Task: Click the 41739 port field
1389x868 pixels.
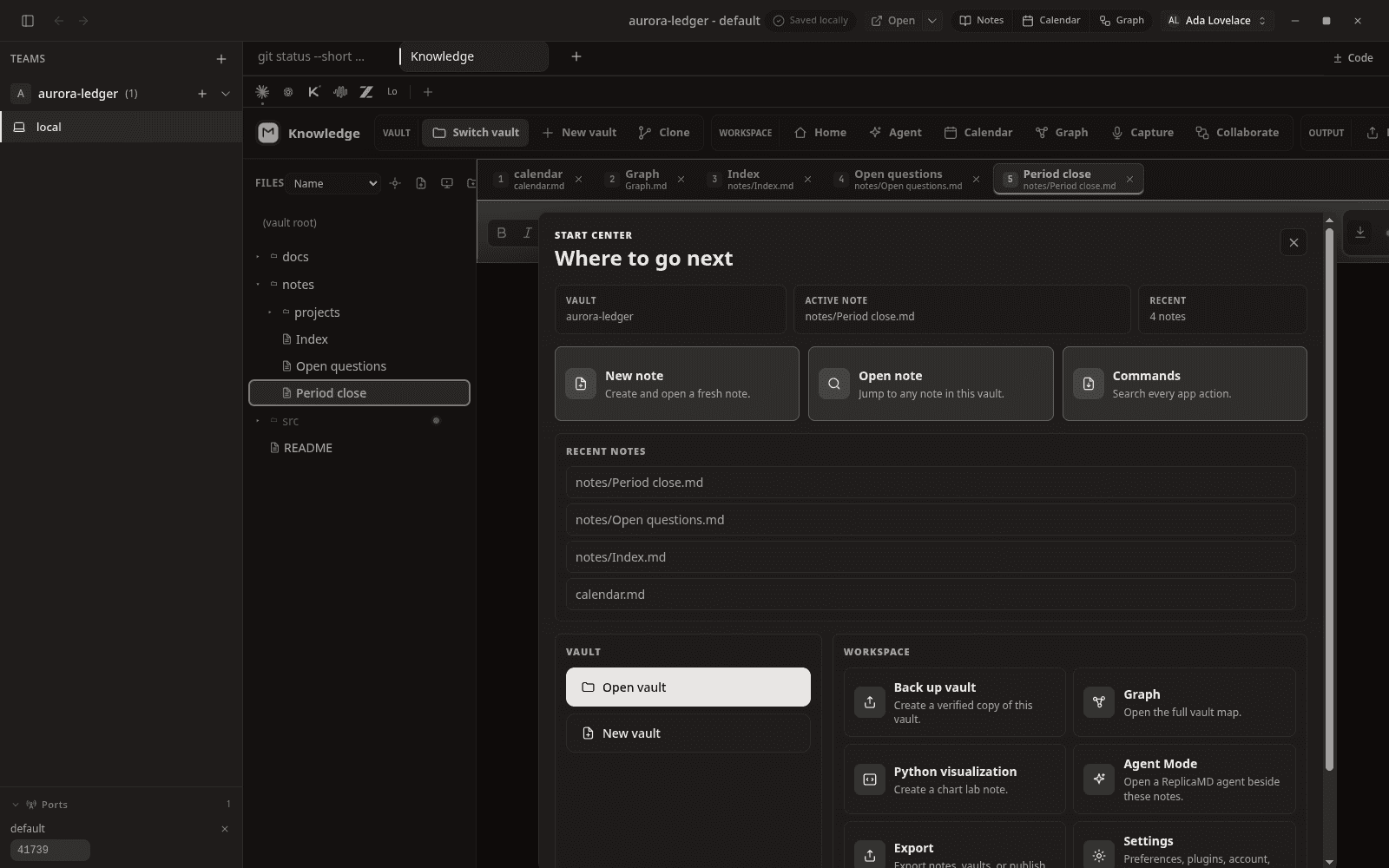Action: 49,850
